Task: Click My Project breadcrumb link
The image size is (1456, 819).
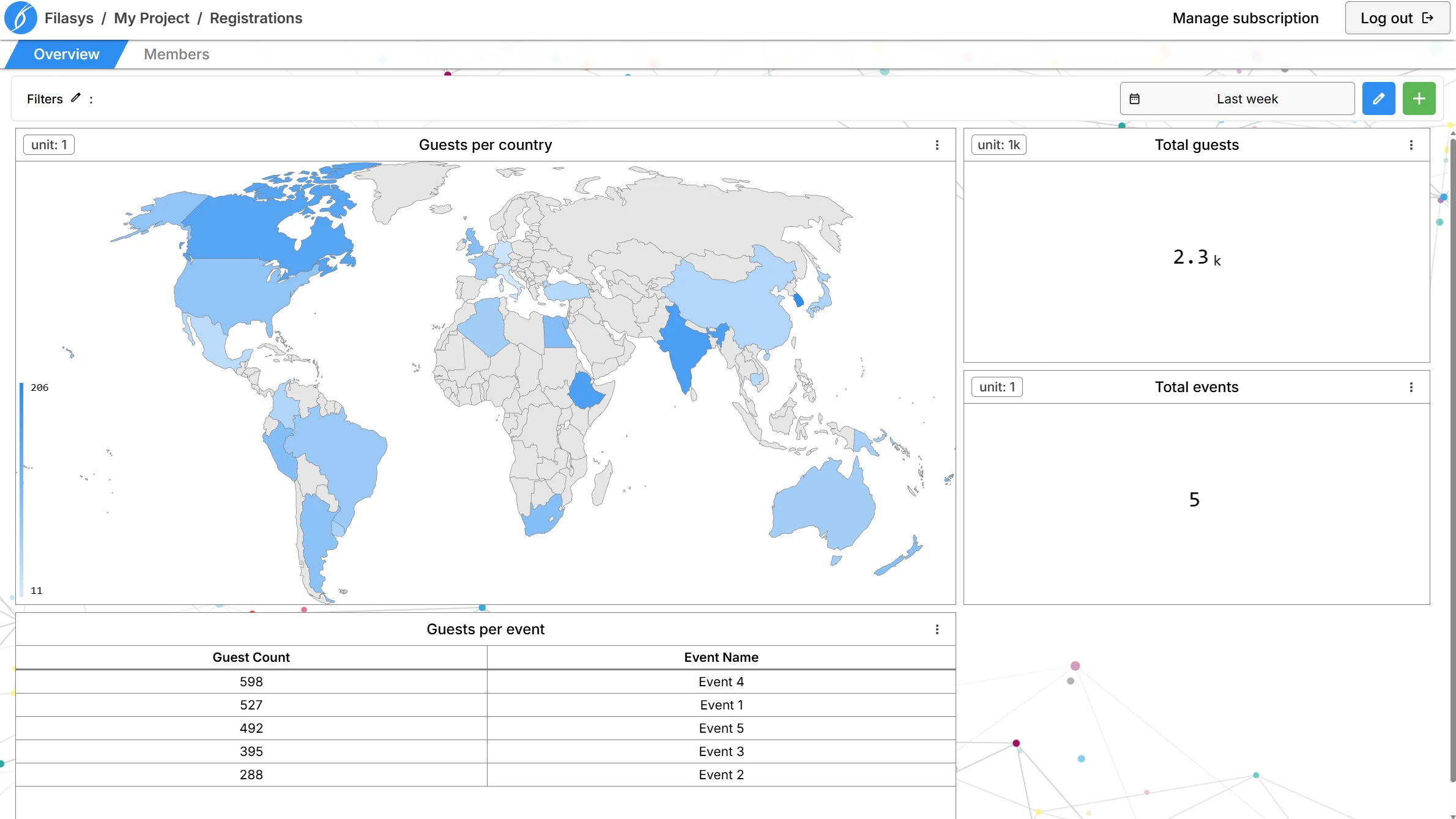Action: coord(151,18)
